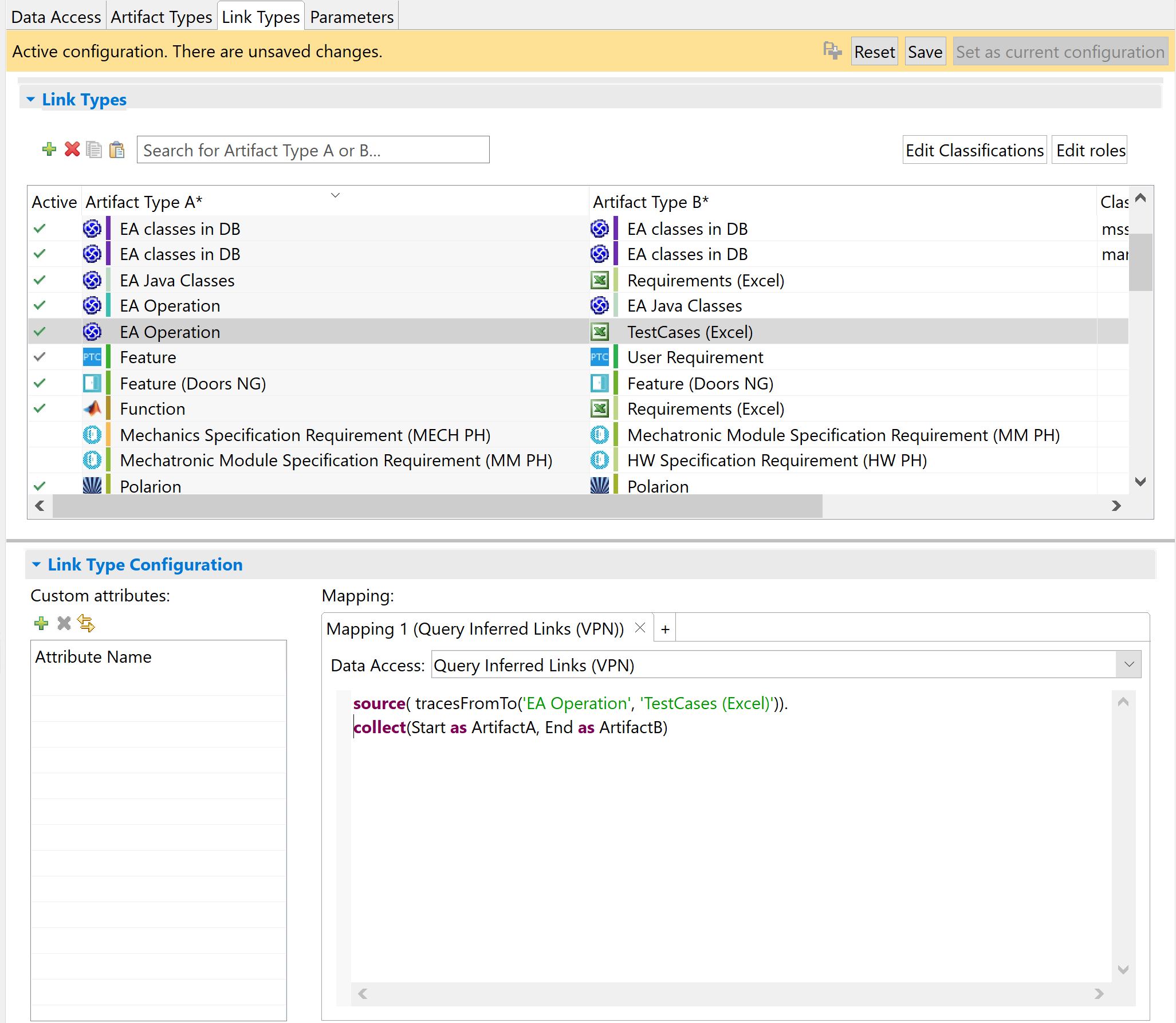
Task: Click EA icon beside EA Java Classes type B
Action: point(599,305)
